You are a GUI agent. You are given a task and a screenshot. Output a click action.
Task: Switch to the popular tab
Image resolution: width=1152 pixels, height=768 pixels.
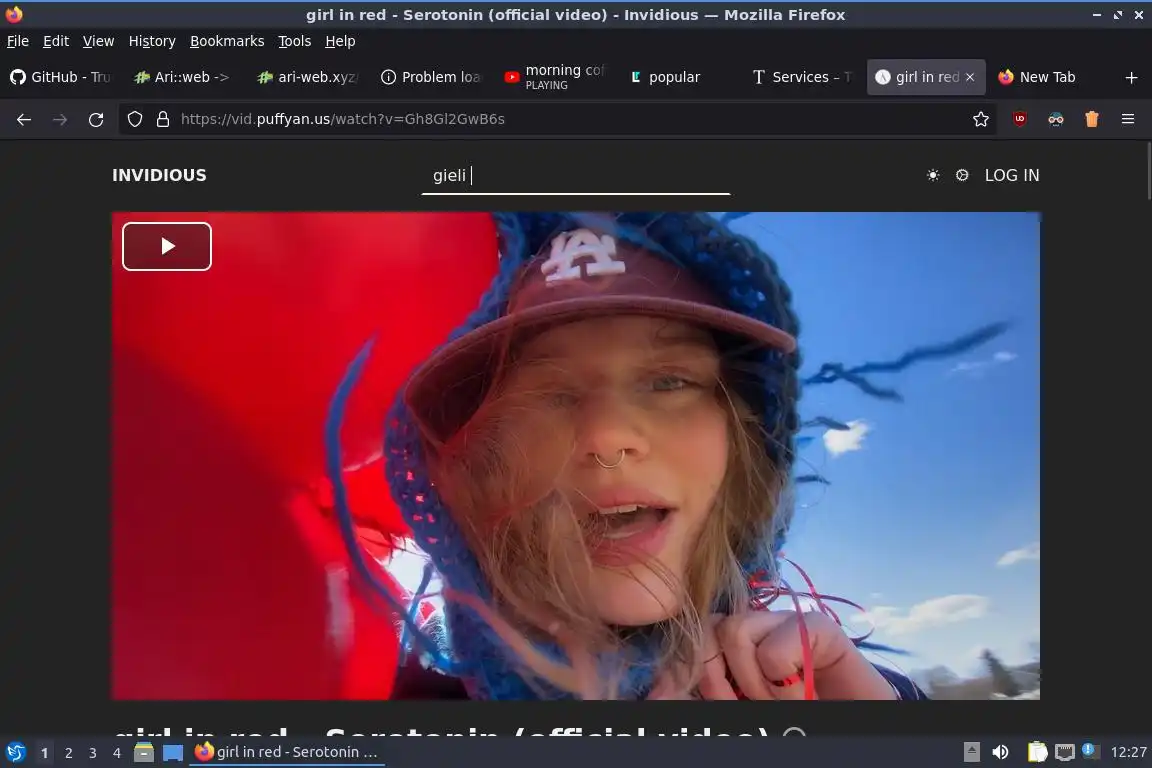tap(679, 77)
